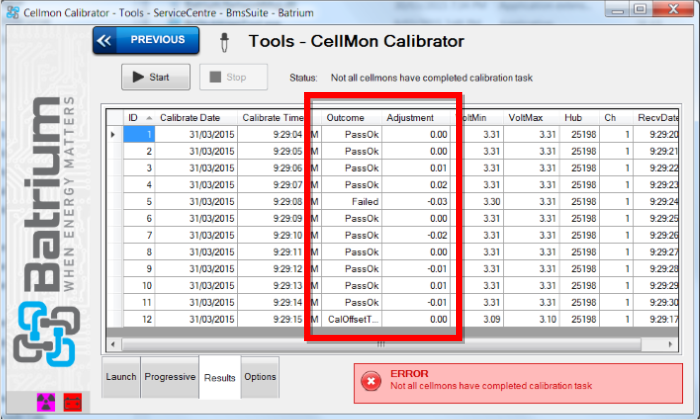Click the VoltMax column header
This screenshot has height=420, width=700.
tap(531, 118)
